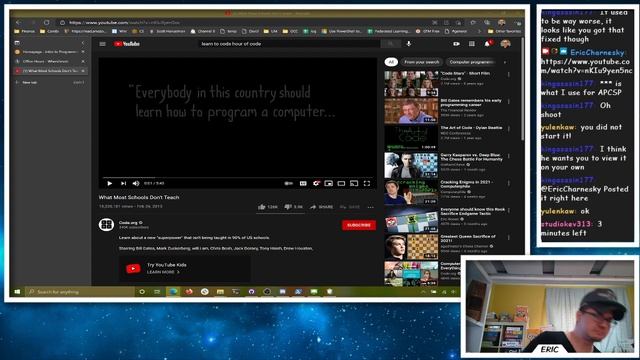Image resolution: width=640 pixels, height=360 pixels.
Task: Open YouTube account avatar menu
Action: coord(505,44)
